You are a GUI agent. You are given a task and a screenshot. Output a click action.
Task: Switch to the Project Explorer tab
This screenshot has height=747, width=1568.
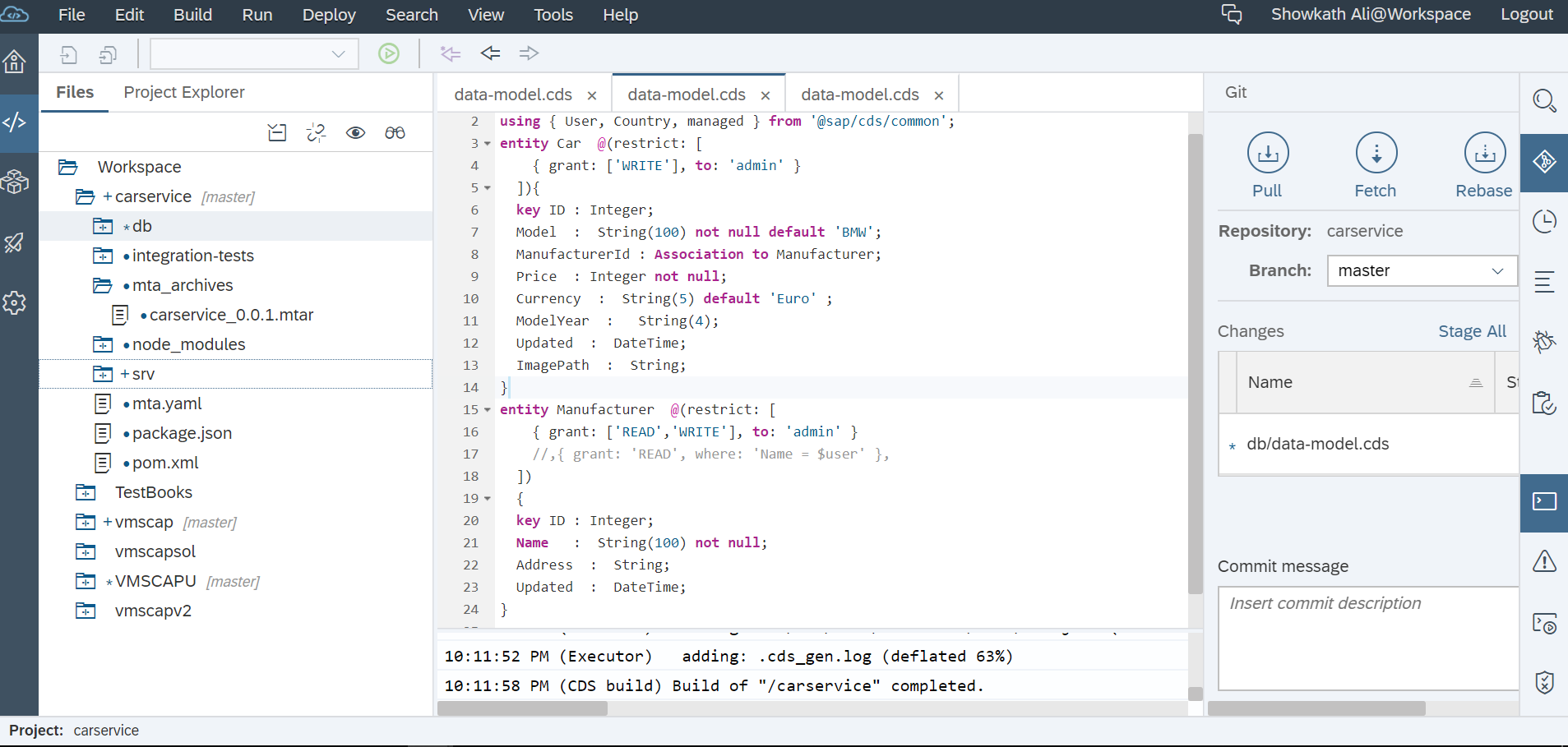coord(183,92)
